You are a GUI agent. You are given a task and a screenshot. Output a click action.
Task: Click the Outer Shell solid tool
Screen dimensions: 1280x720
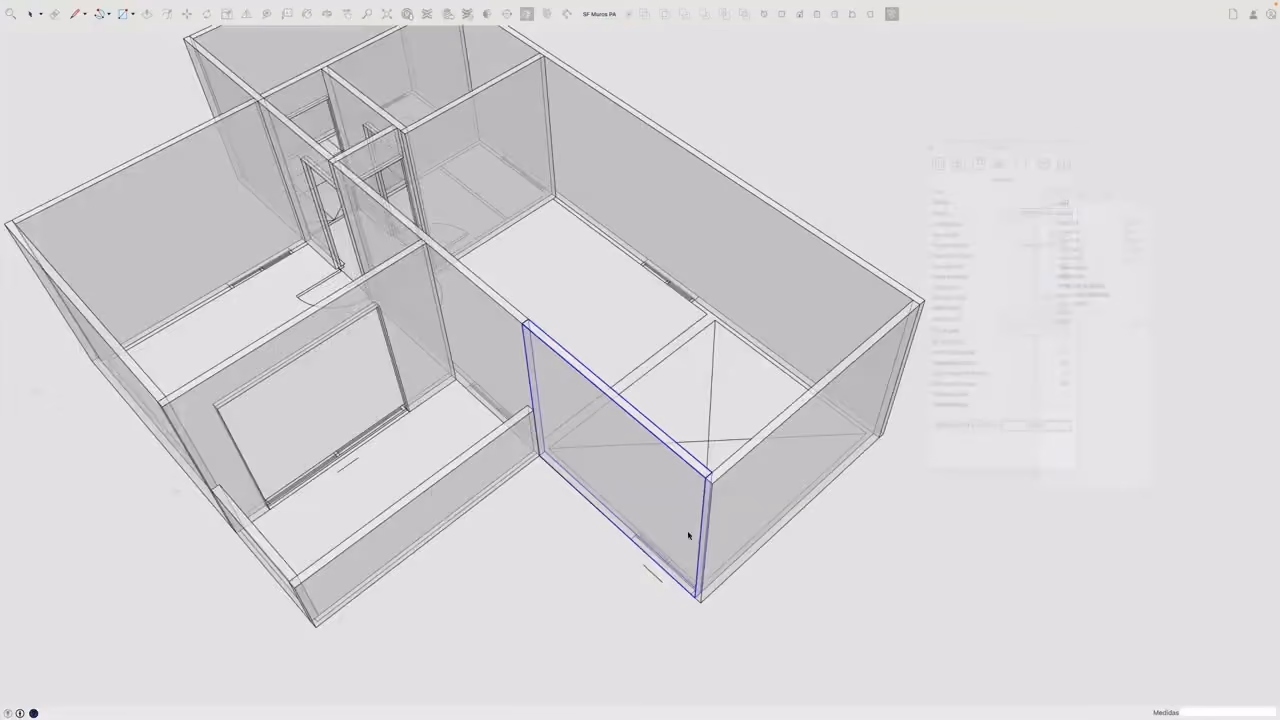tap(644, 14)
